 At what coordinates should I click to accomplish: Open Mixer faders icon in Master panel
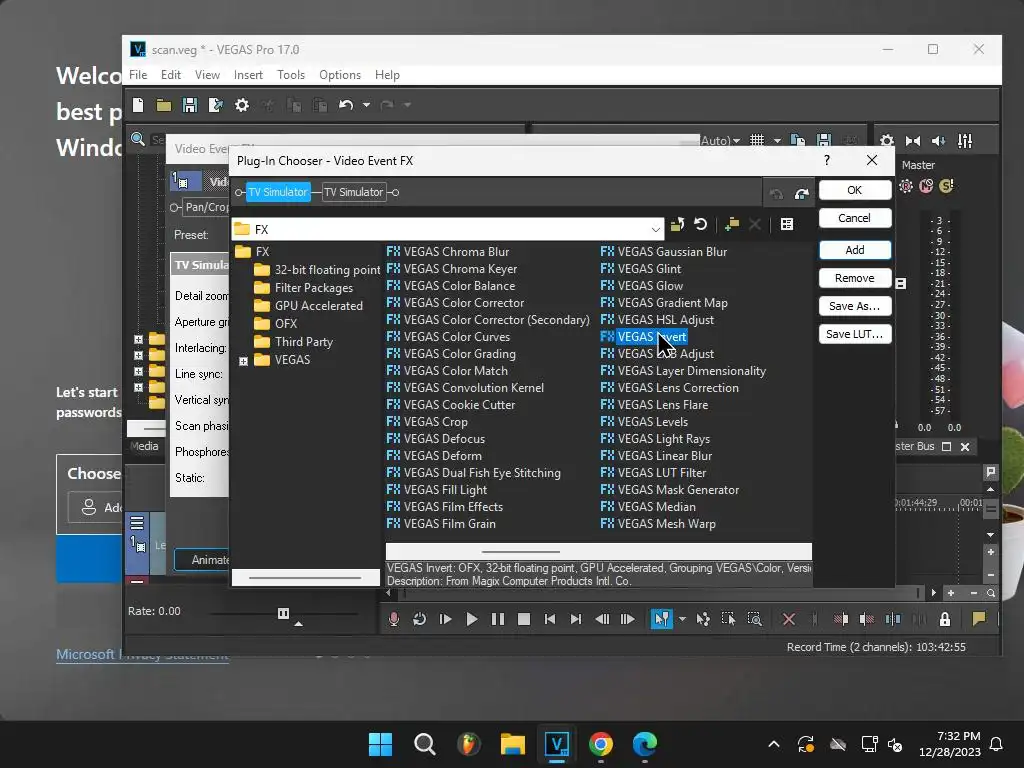[965, 140]
